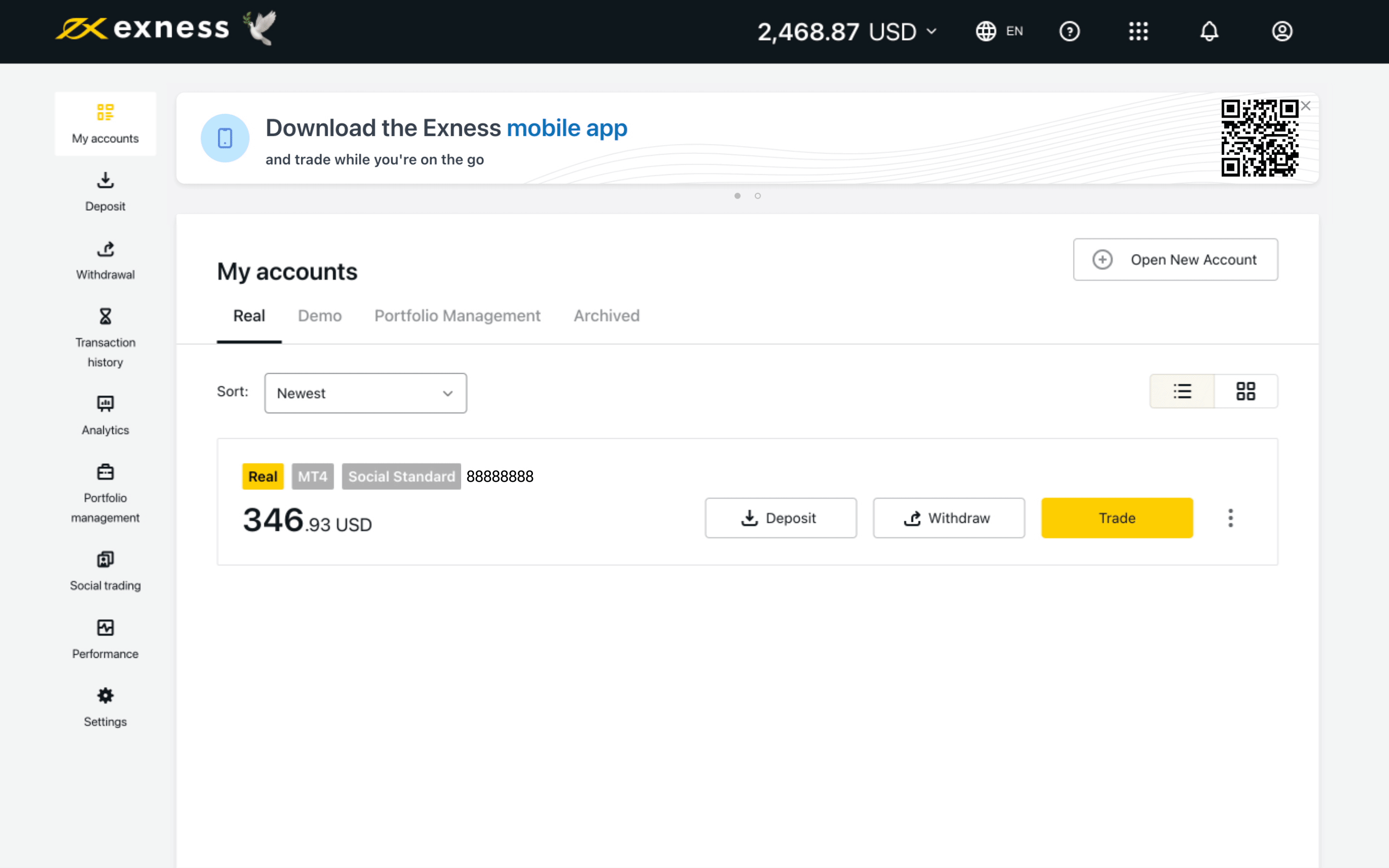Click the yellow Trade button
The image size is (1389, 868).
tap(1117, 518)
